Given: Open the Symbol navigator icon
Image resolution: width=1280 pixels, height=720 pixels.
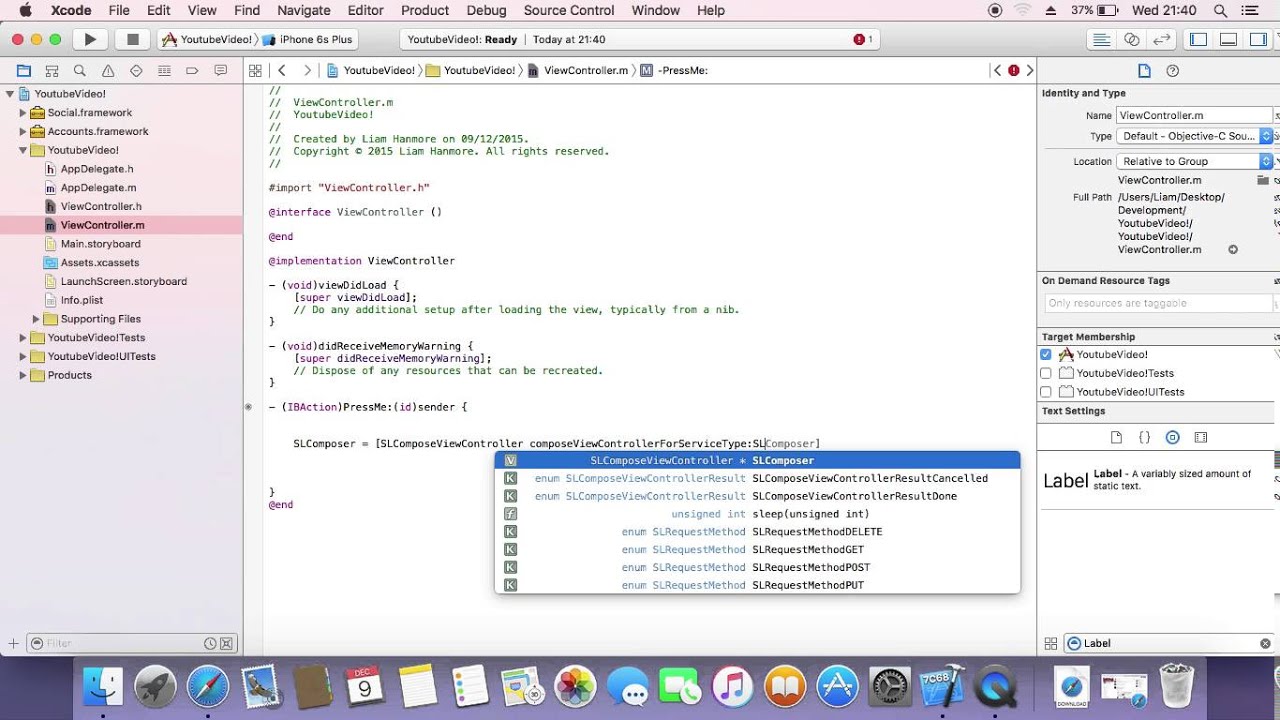Looking at the screenshot, I should tap(52, 71).
